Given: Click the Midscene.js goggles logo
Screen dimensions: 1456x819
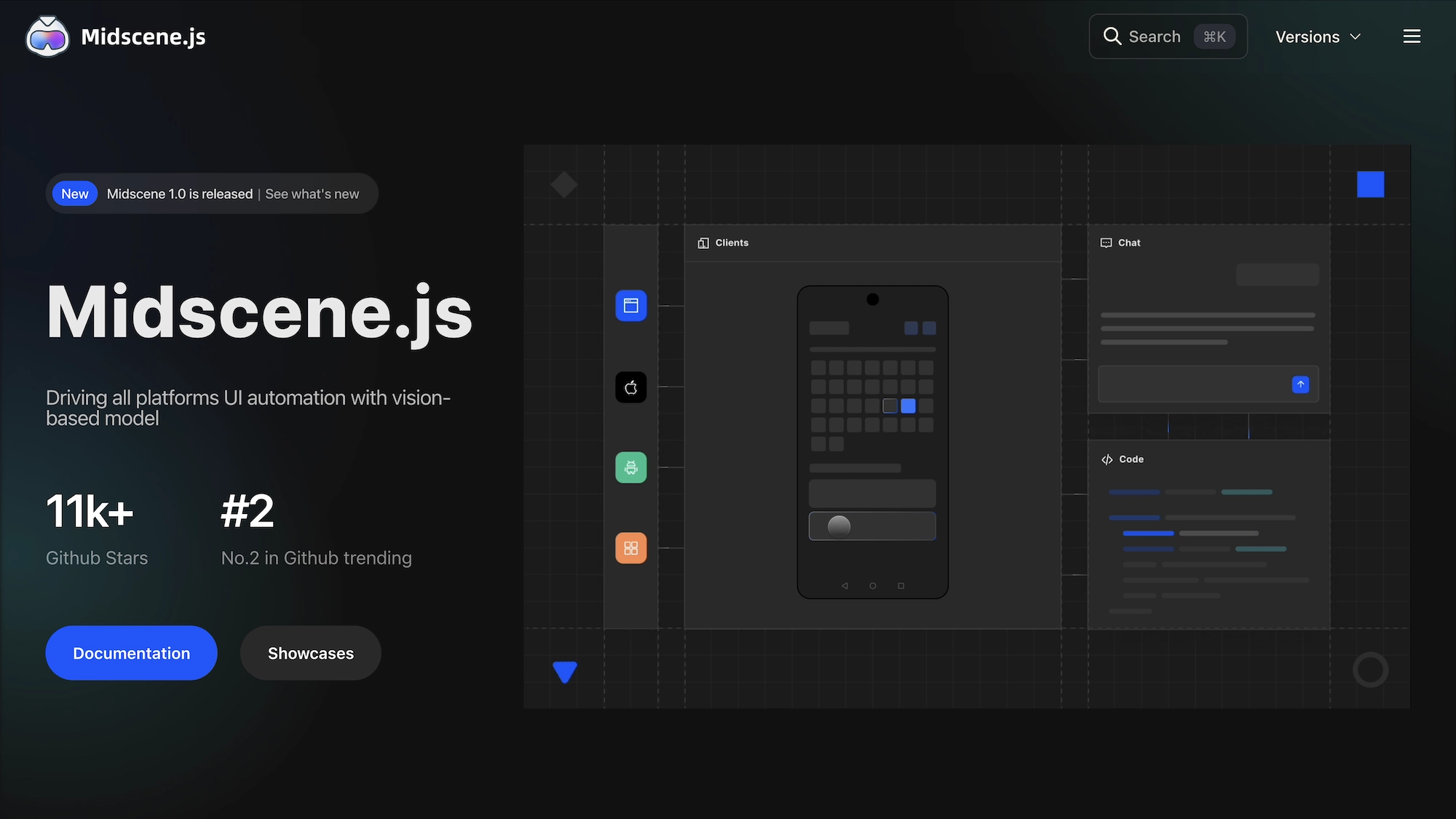Looking at the screenshot, I should [47, 36].
